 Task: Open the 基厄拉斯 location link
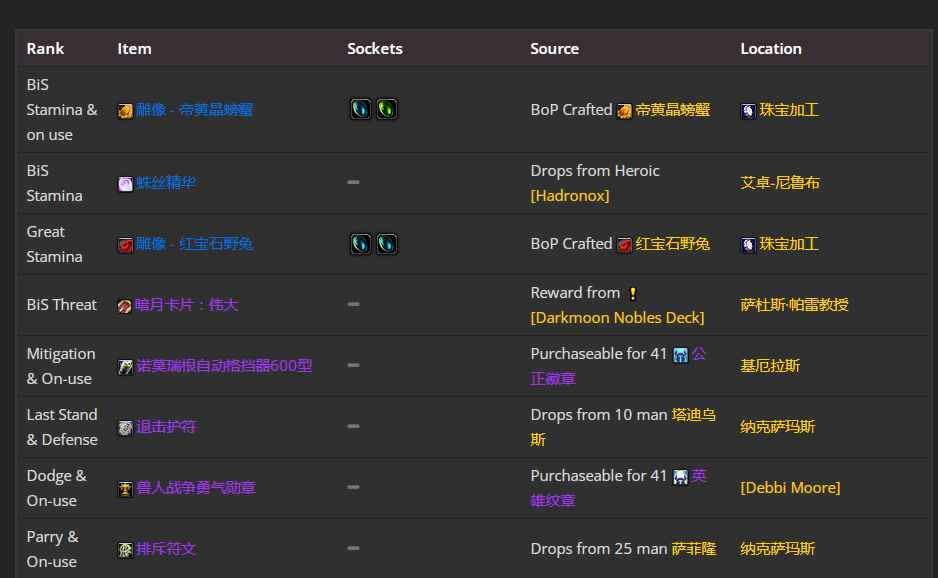pyautogui.click(x=770, y=366)
